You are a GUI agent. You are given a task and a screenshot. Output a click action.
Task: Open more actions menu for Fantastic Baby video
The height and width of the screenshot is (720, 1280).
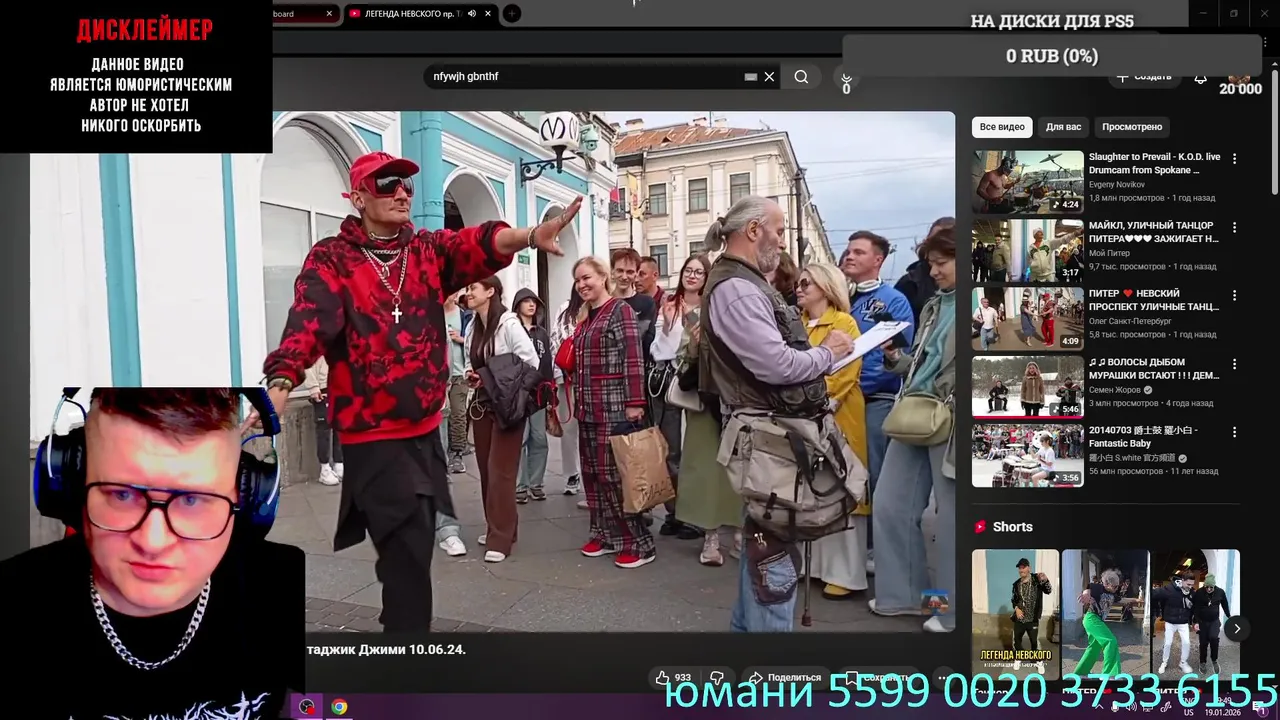coord(1234,432)
